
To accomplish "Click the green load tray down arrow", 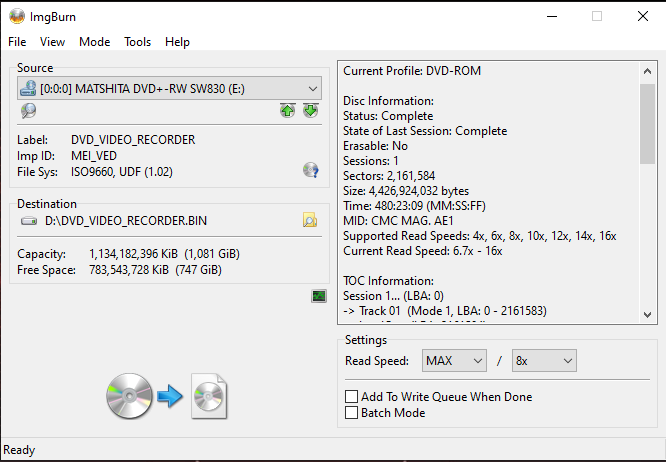I will click(x=310, y=111).
